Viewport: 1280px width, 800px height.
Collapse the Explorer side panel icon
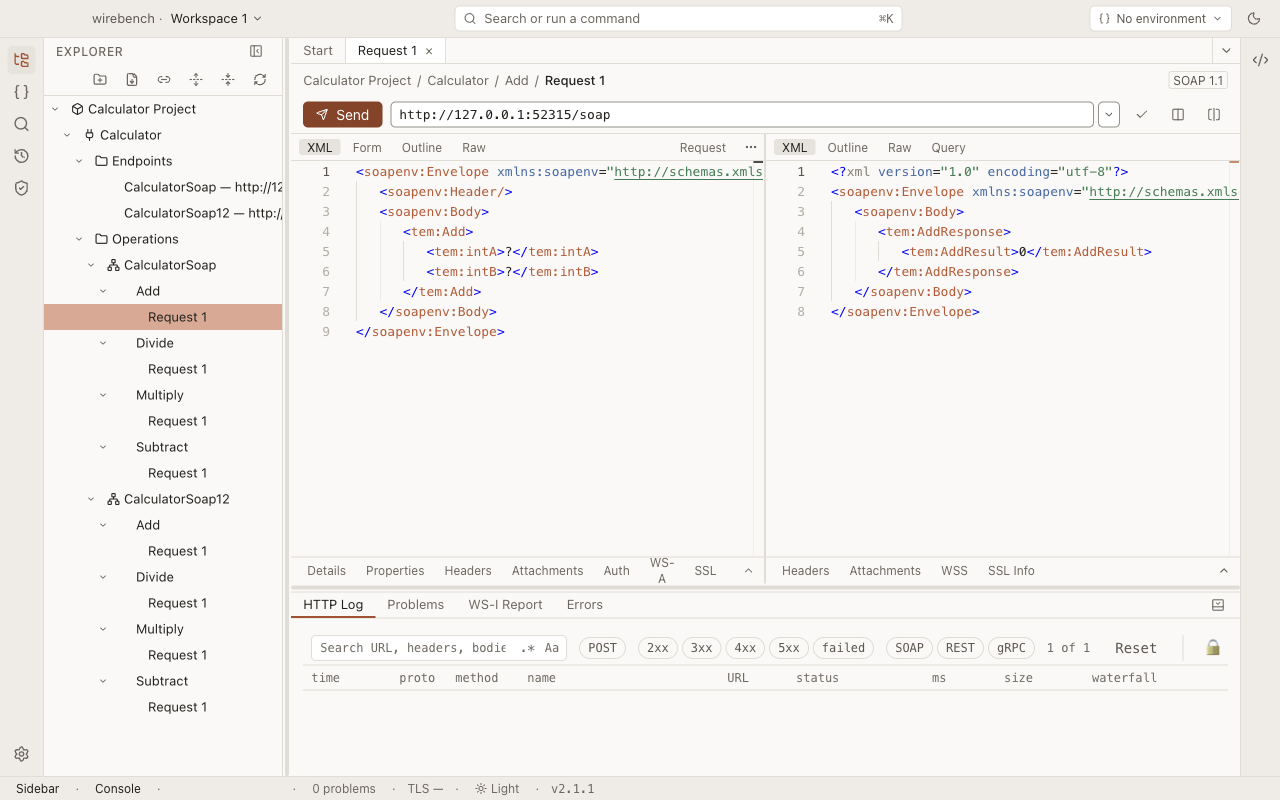point(256,51)
